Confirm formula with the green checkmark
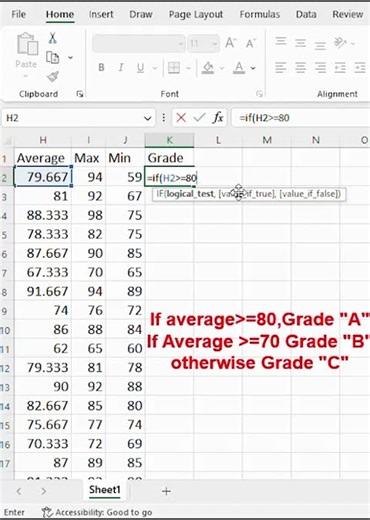The image size is (370, 520). pyautogui.click(x=199, y=117)
